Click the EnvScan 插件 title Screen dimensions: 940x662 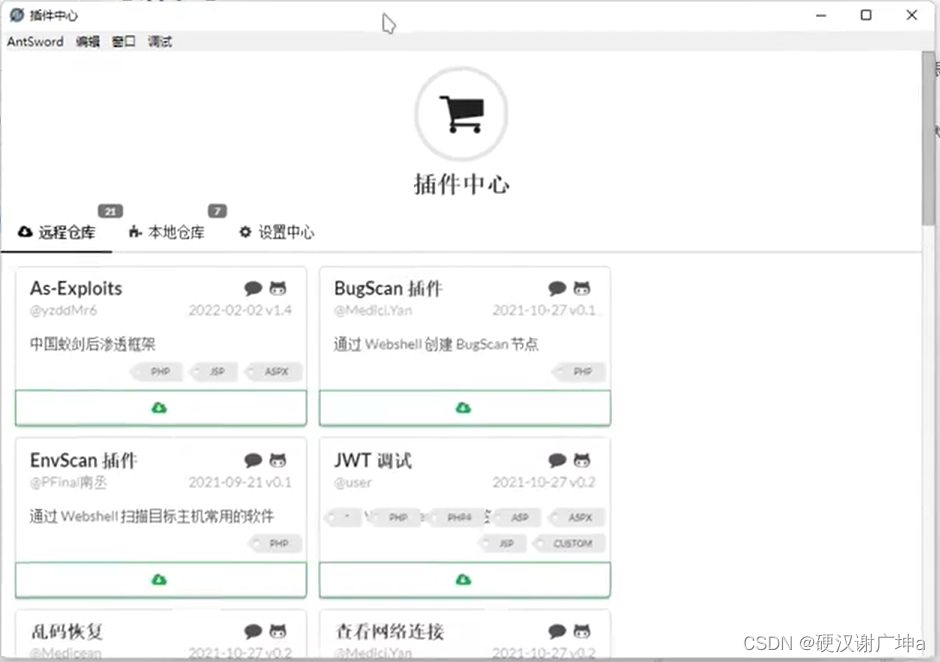(83, 461)
